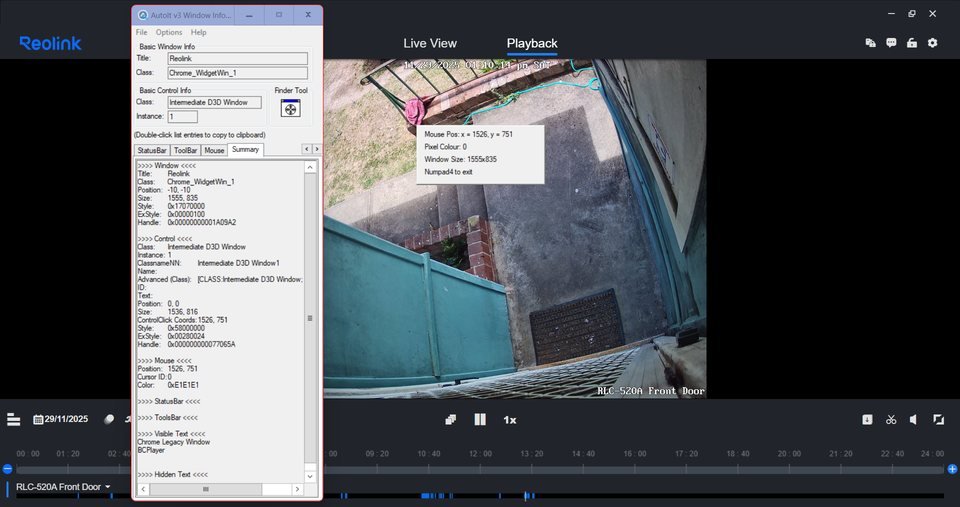Toggle fullscreen video view
This screenshot has width=960, height=507.
(938, 419)
